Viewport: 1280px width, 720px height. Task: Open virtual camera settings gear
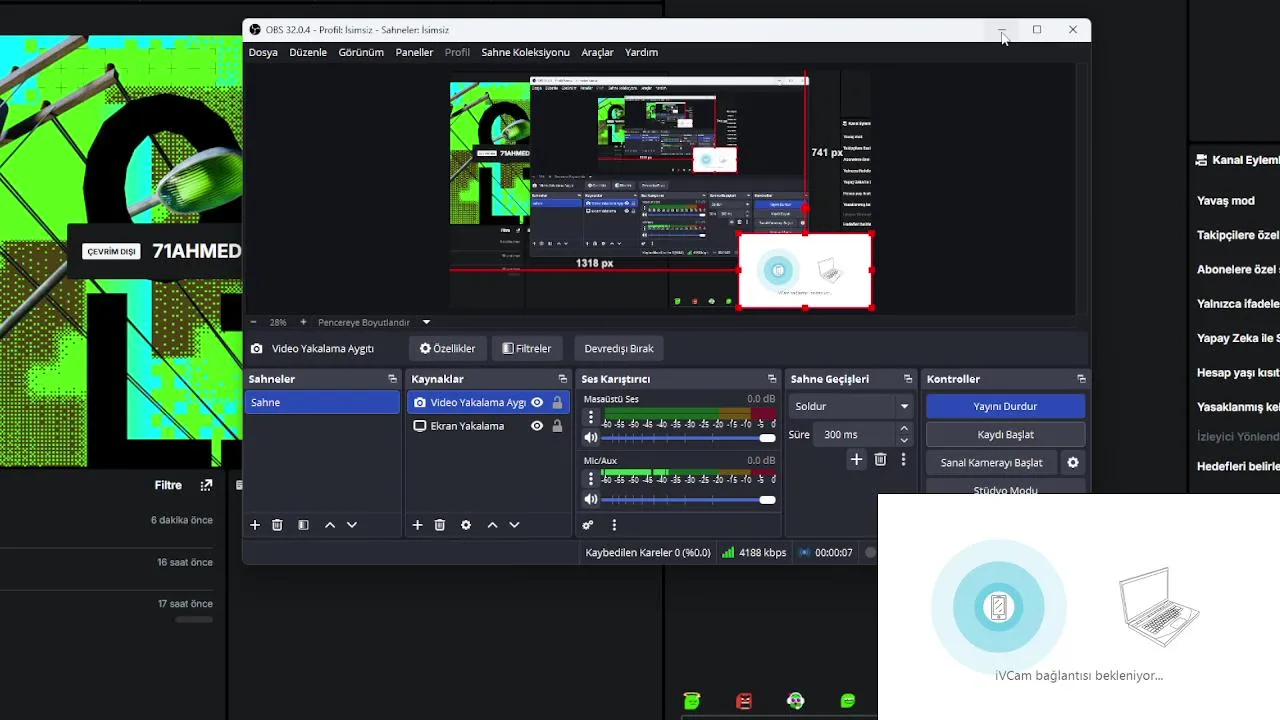pyautogui.click(x=1073, y=463)
